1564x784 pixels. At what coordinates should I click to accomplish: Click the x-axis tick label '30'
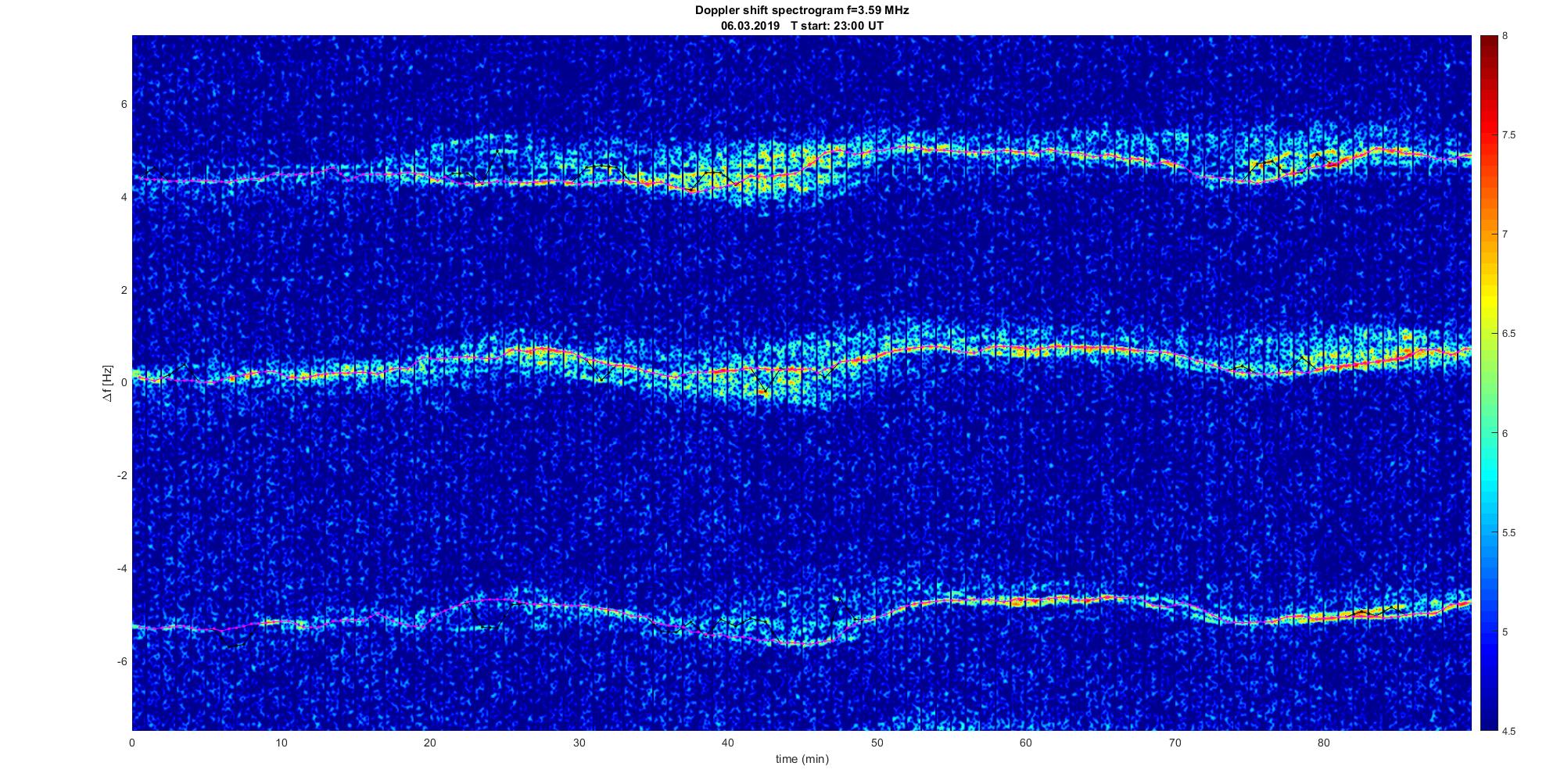(579, 743)
